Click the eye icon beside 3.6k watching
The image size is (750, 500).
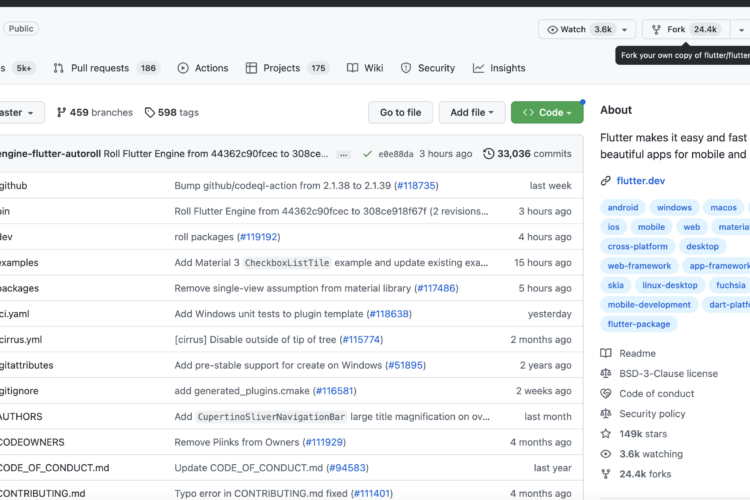pyautogui.click(x=606, y=454)
